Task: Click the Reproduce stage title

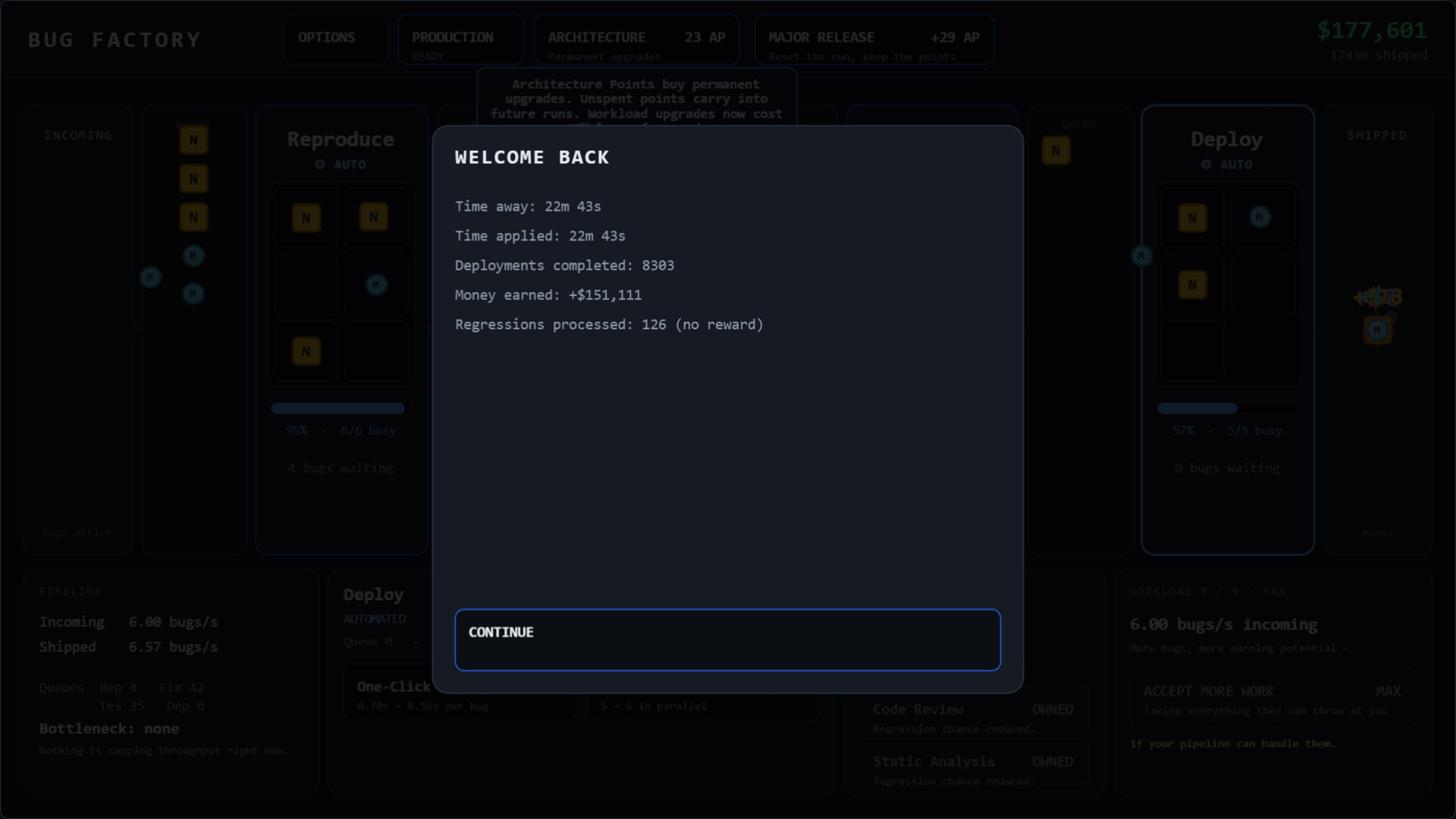Action: (340, 140)
